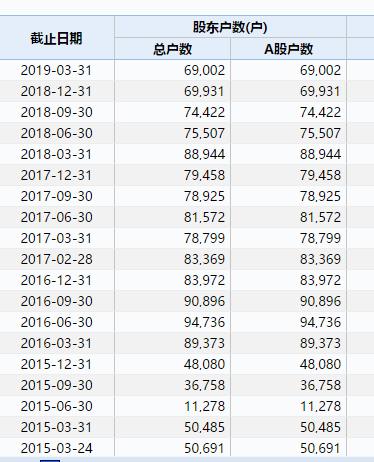This screenshot has height=462, width=374.
Task: Click A股户数 value in 2016-06-30 row
Action: pos(320,322)
